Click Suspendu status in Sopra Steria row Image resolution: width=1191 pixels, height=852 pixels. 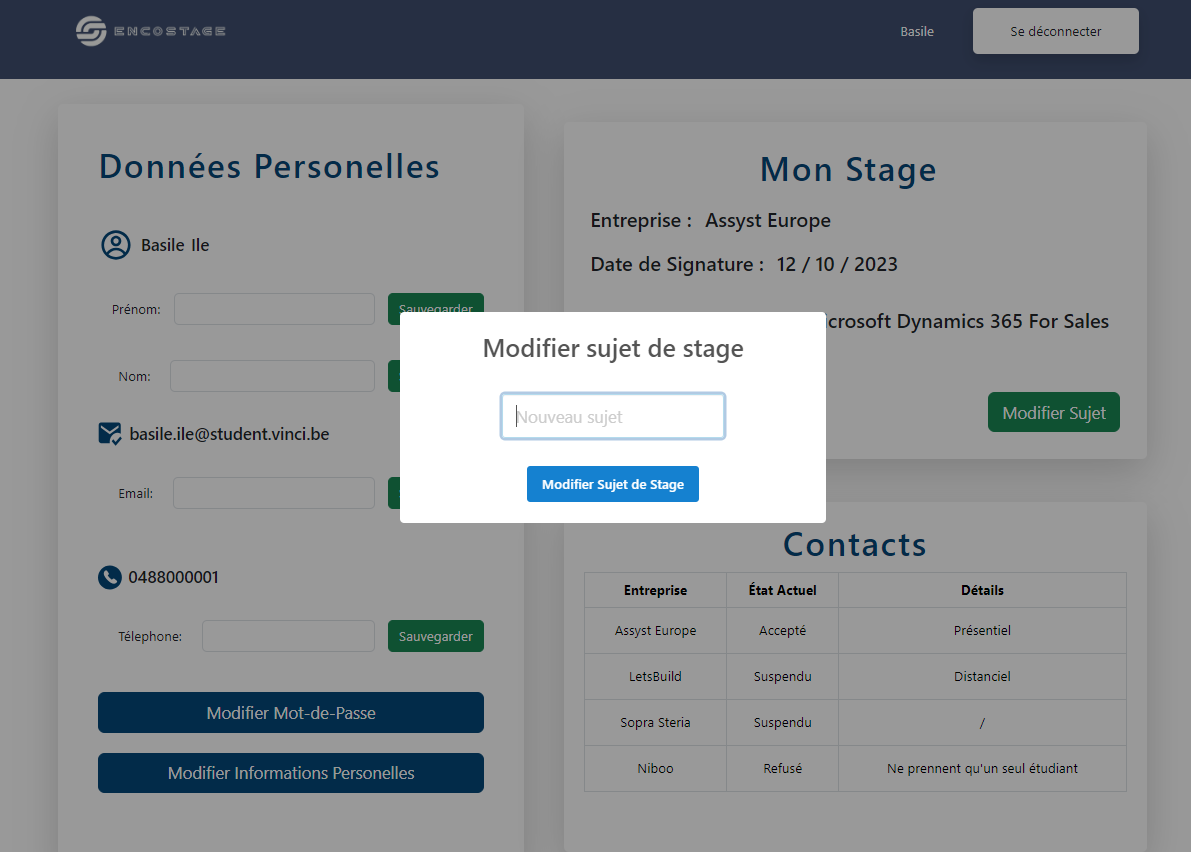tap(782, 722)
